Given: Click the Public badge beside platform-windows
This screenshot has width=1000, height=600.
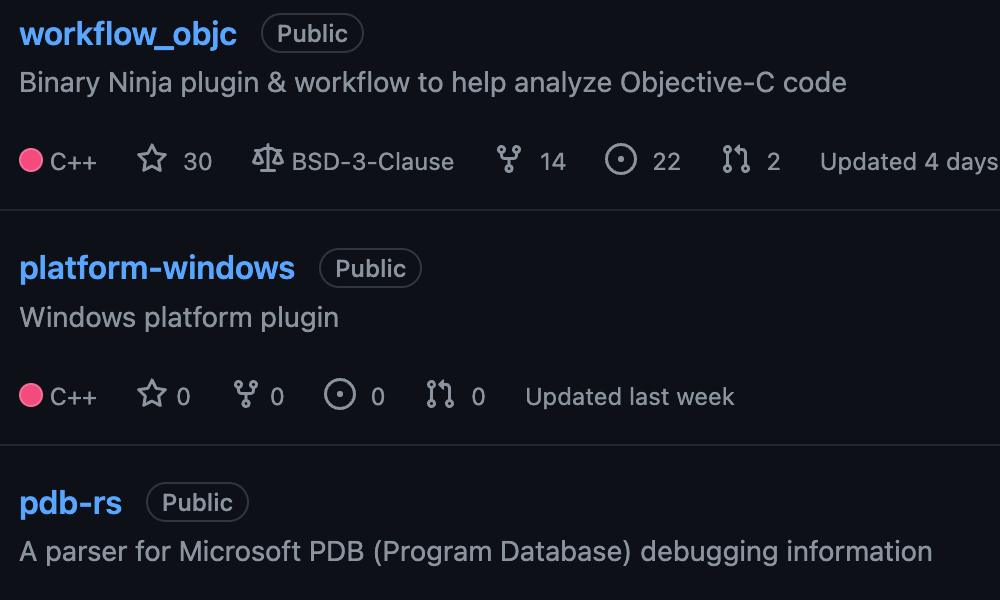Looking at the screenshot, I should pos(370,268).
